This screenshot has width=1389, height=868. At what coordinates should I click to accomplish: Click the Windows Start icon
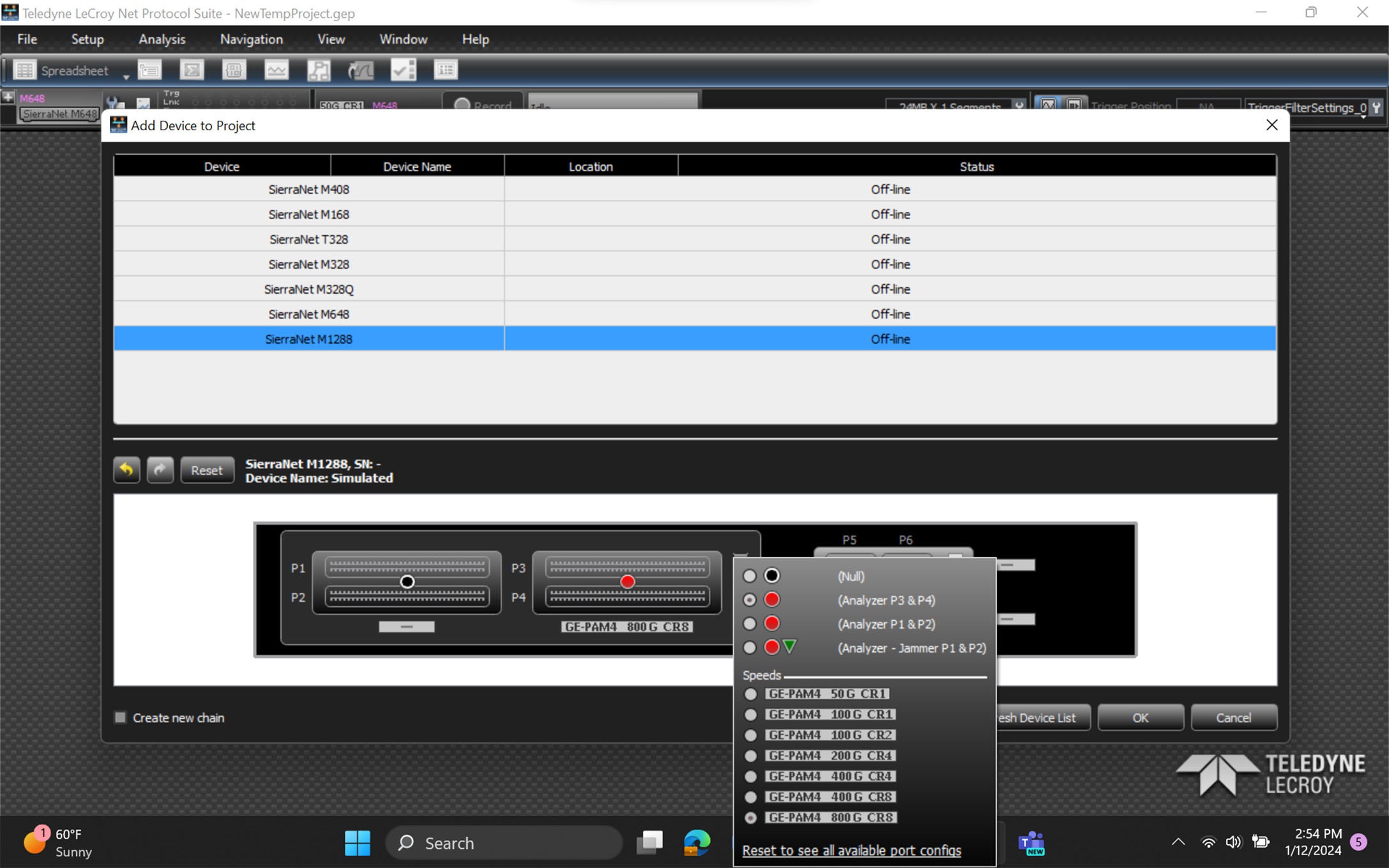coord(358,843)
